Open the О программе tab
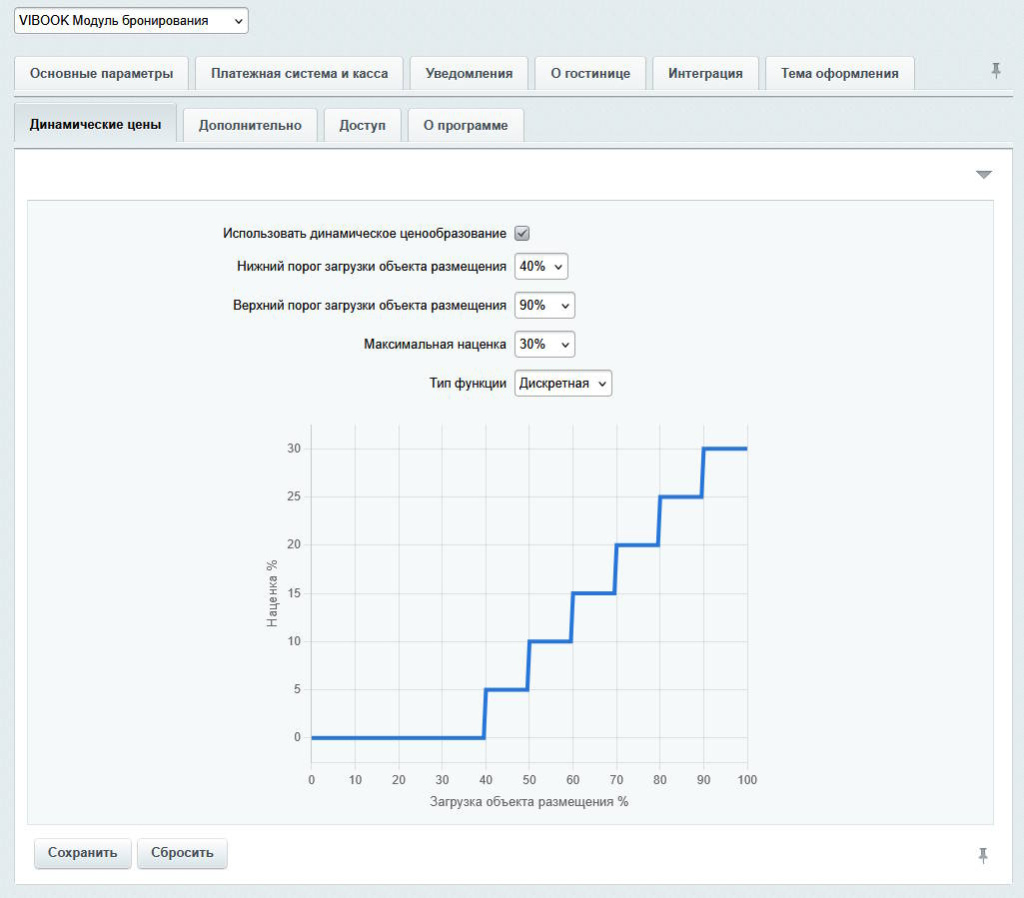1024x898 pixels. click(466, 125)
